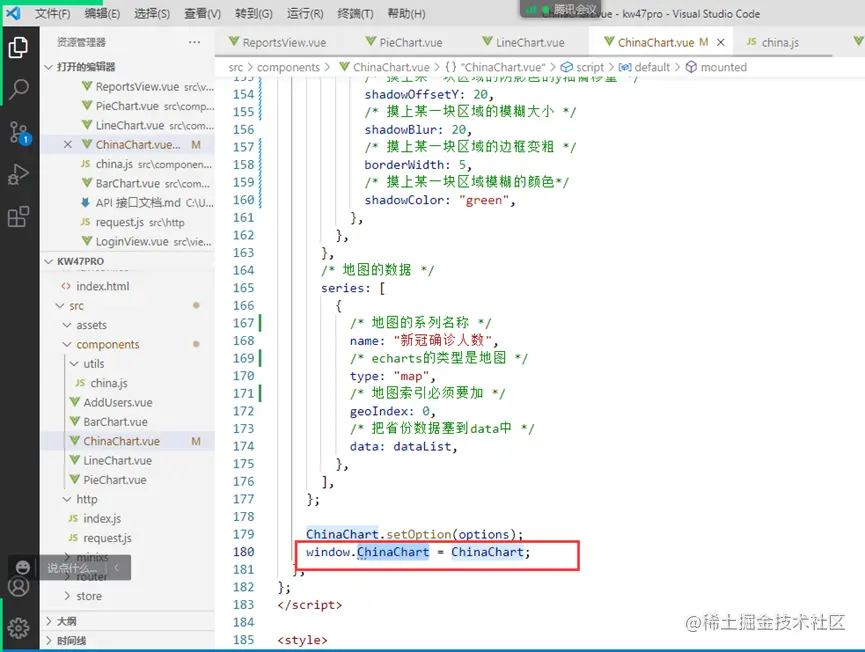Open the Extensions view

18,217
